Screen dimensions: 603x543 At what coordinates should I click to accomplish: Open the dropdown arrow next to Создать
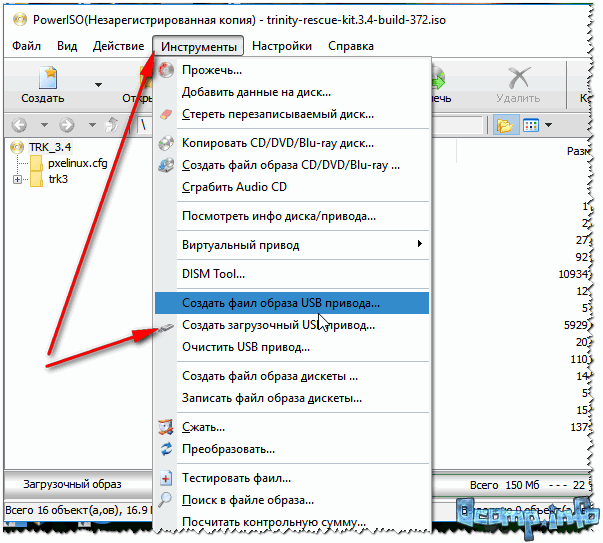click(98, 85)
